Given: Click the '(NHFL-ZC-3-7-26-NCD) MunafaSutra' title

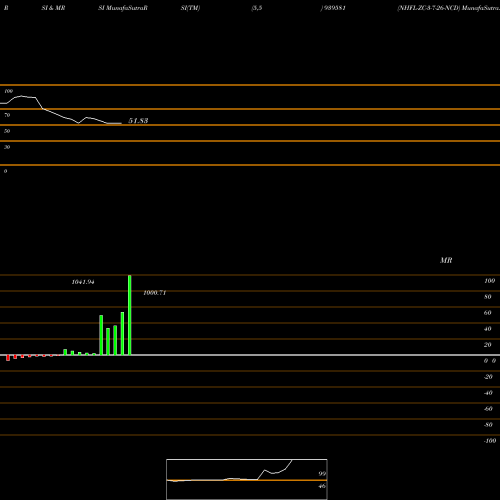Looking at the screenshot, I should point(448,8).
